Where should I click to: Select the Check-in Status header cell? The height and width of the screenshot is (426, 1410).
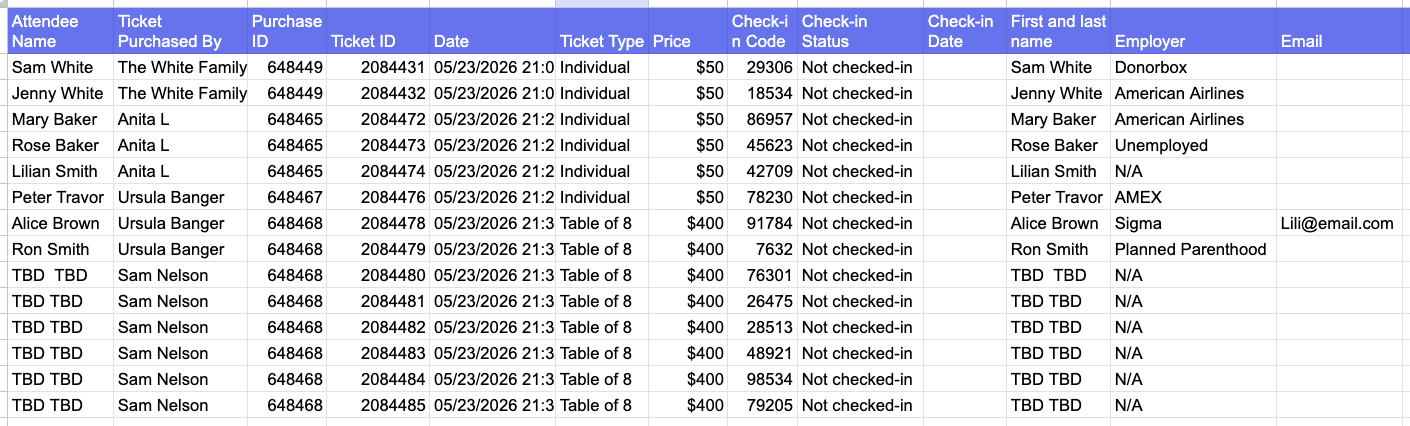click(x=860, y=31)
